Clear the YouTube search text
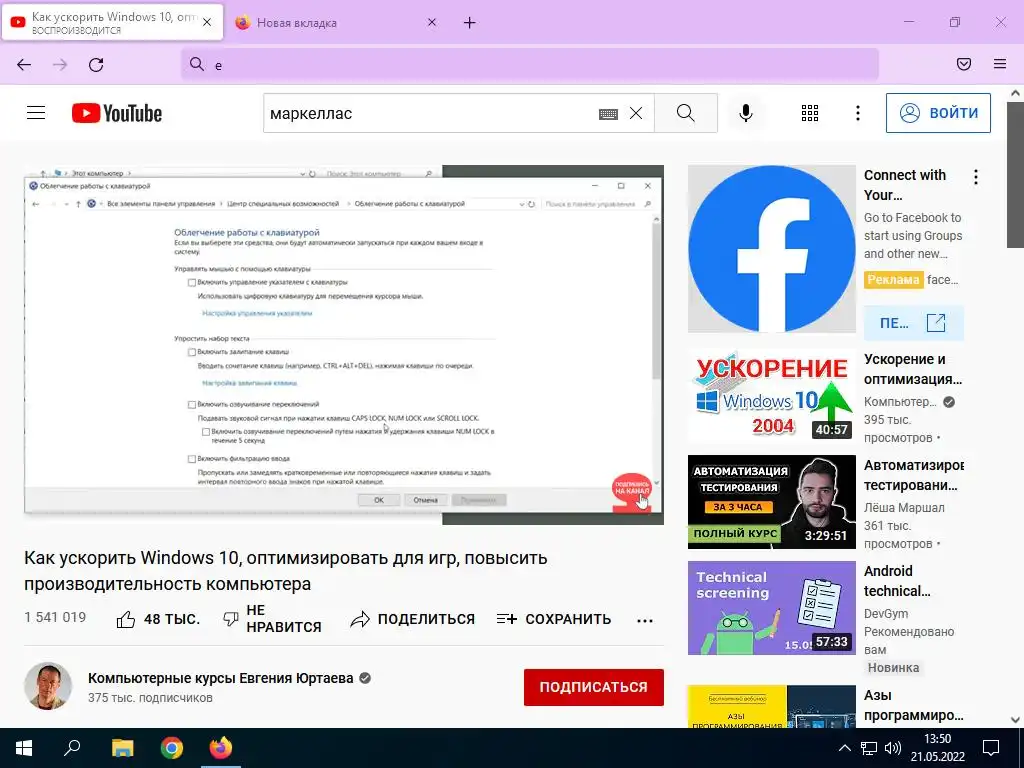The height and width of the screenshot is (768, 1024). point(635,113)
